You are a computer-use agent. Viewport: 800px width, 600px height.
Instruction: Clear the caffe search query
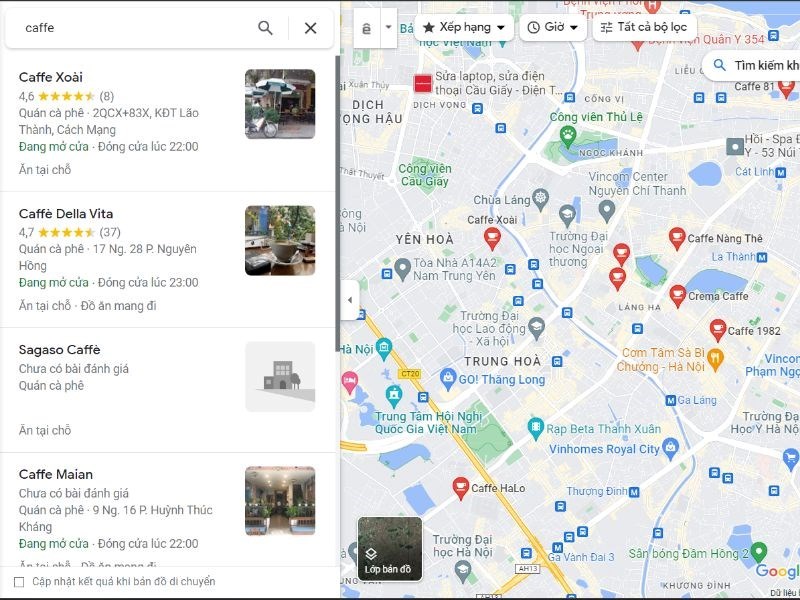pyautogui.click(x=310, y=28)
